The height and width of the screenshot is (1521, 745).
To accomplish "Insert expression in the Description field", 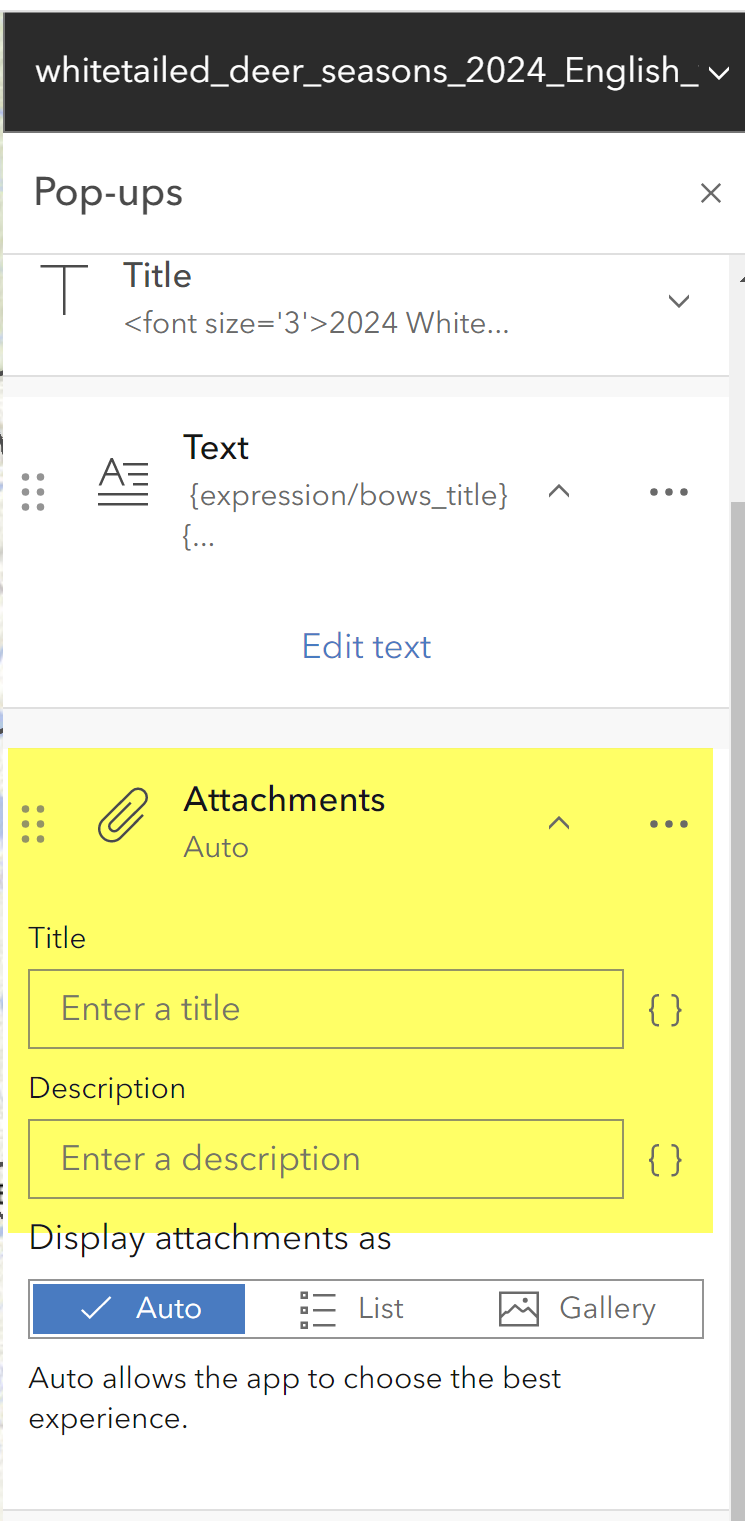I will click(x=665, y=1160).
